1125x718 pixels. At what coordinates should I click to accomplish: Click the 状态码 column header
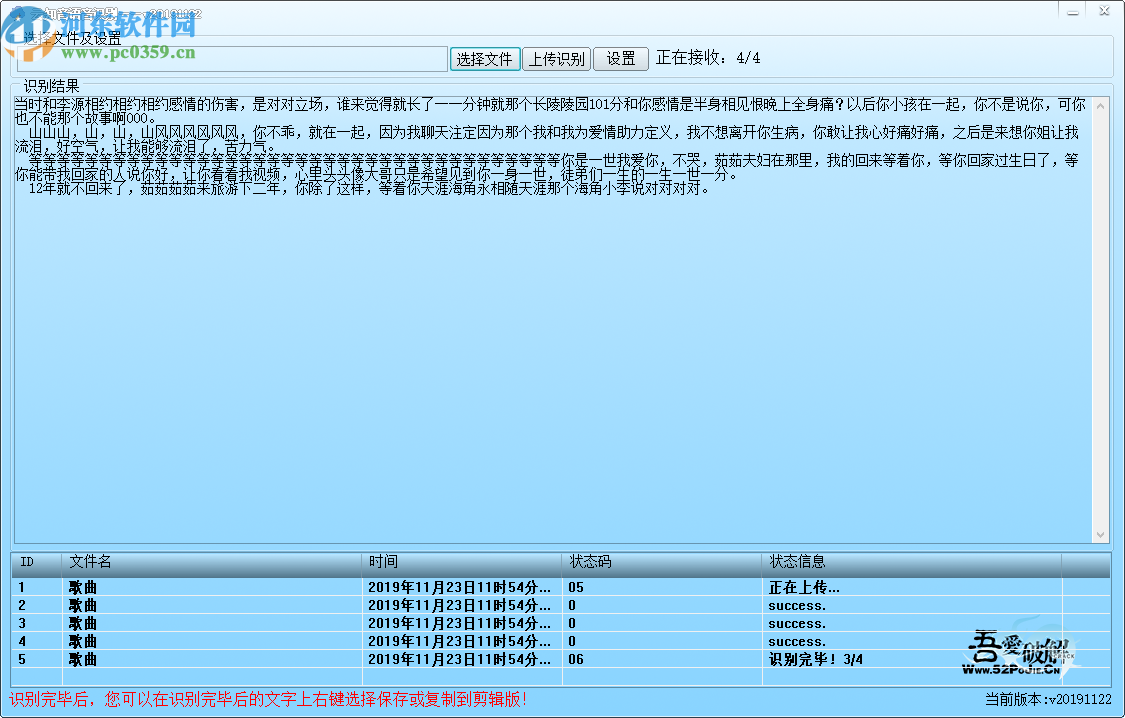[590, 562]
